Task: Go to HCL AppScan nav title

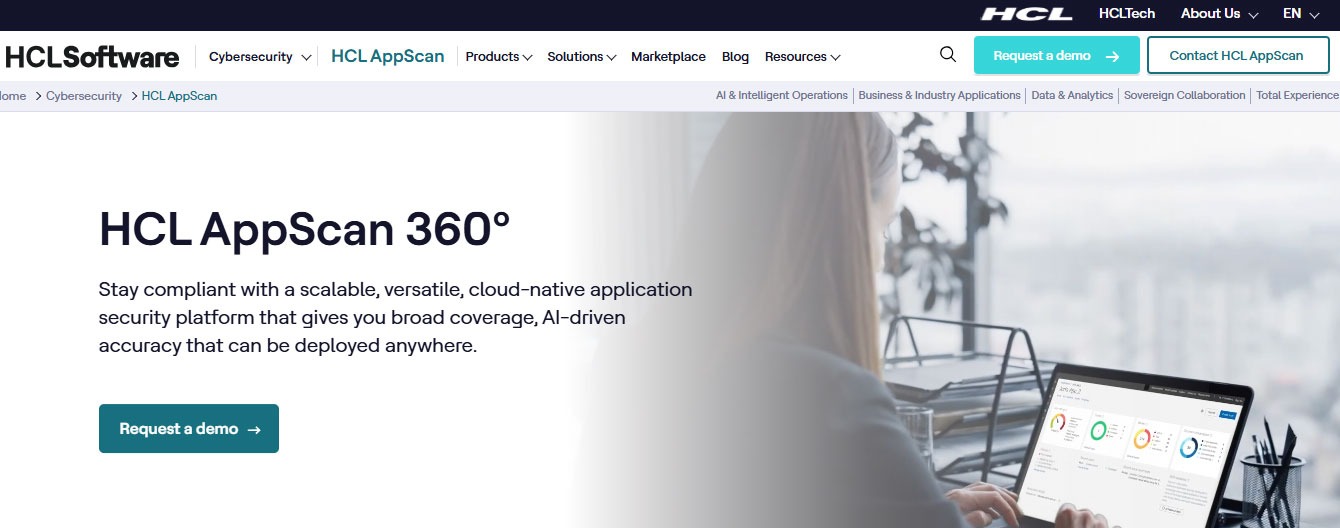Action: pyautogui.click(x=387, y=56)
